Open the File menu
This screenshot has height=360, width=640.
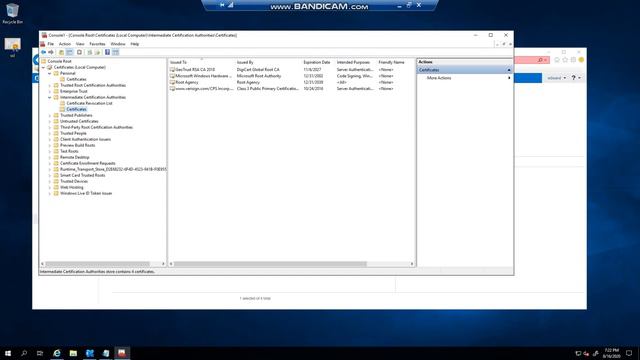[x=51, y=44]
